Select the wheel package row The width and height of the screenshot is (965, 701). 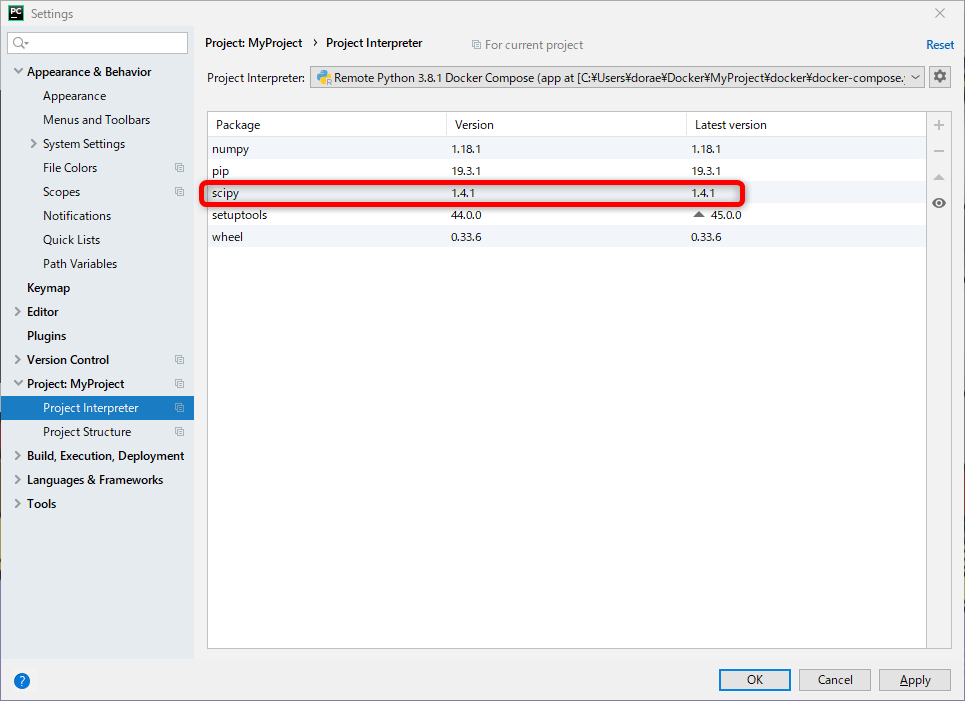tap(567, 237)
